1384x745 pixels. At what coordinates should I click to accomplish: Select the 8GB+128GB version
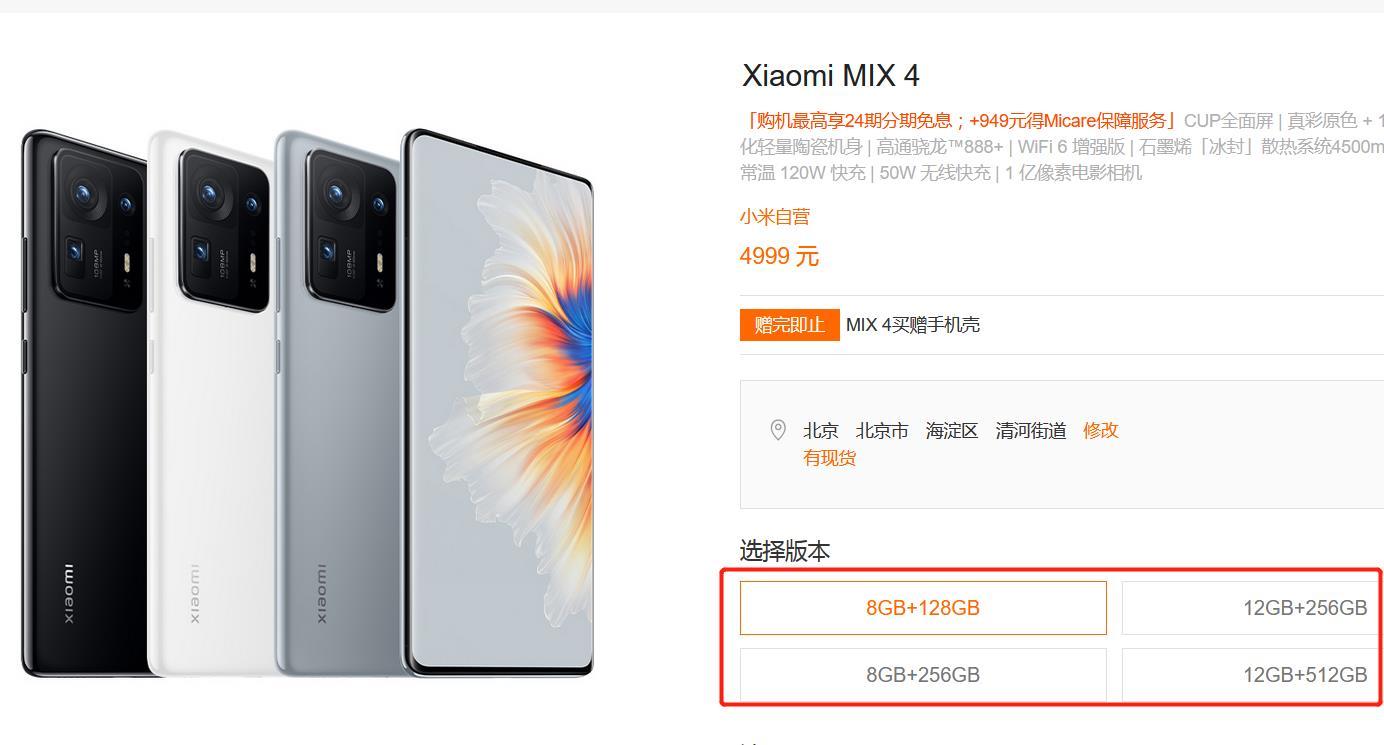[x=923, y=608]
